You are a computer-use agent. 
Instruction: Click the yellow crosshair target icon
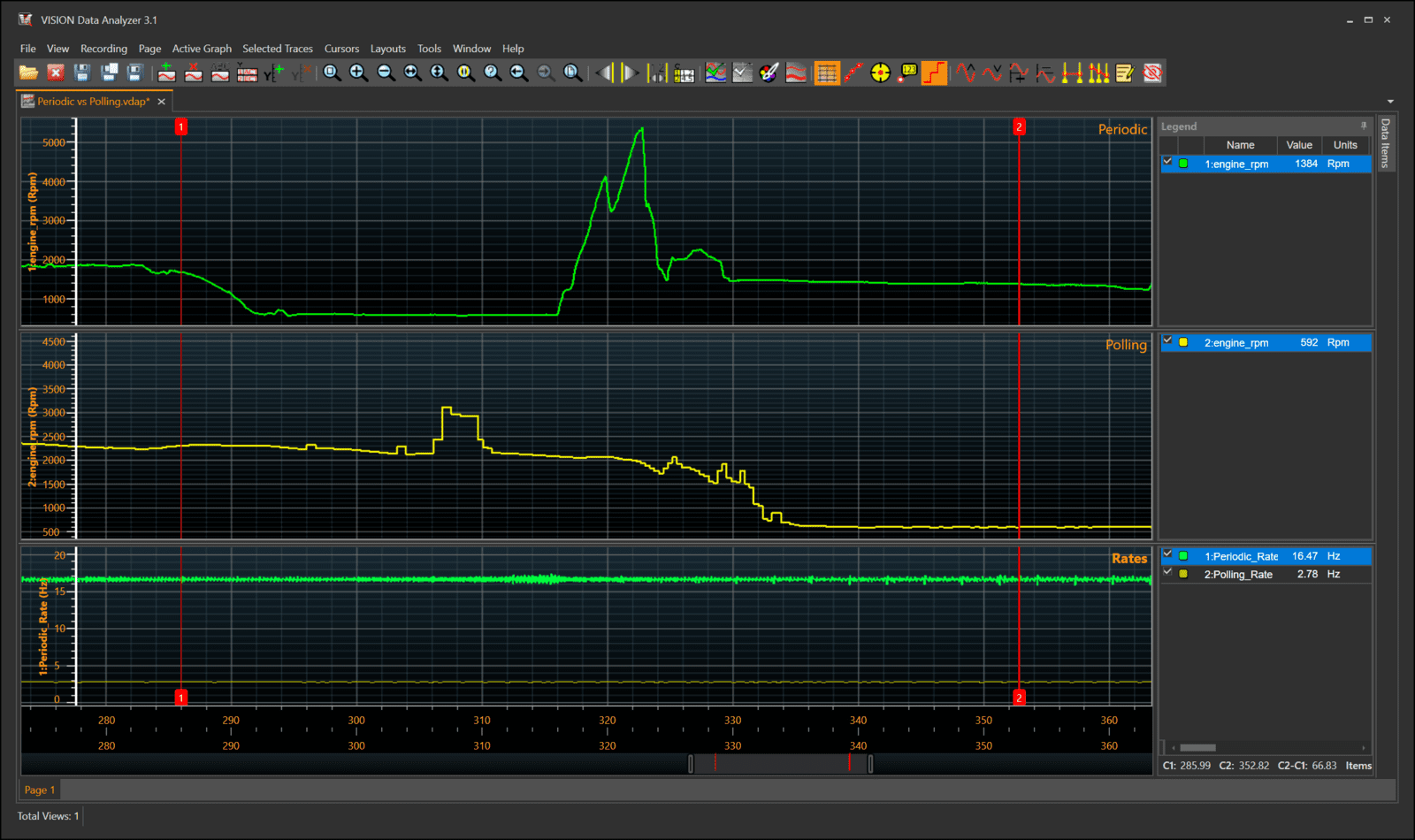coord(880,73)
